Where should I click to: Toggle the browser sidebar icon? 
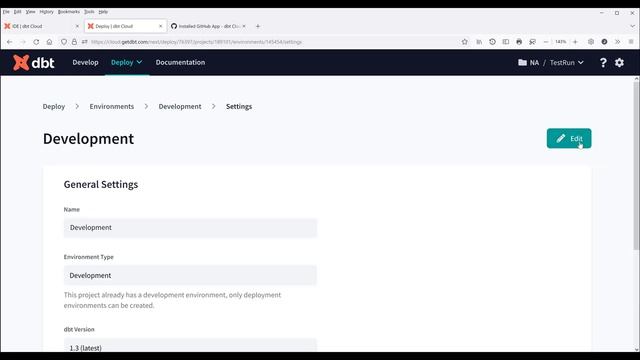point(506,42)
